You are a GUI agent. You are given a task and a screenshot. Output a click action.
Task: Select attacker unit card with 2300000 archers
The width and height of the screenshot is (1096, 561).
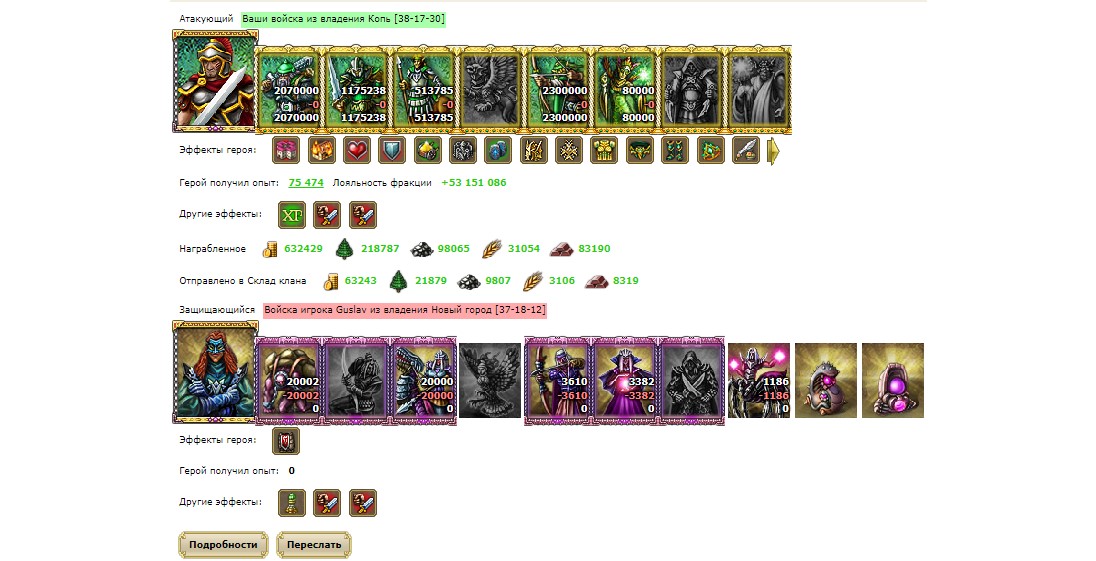click(x=557, y=90)
